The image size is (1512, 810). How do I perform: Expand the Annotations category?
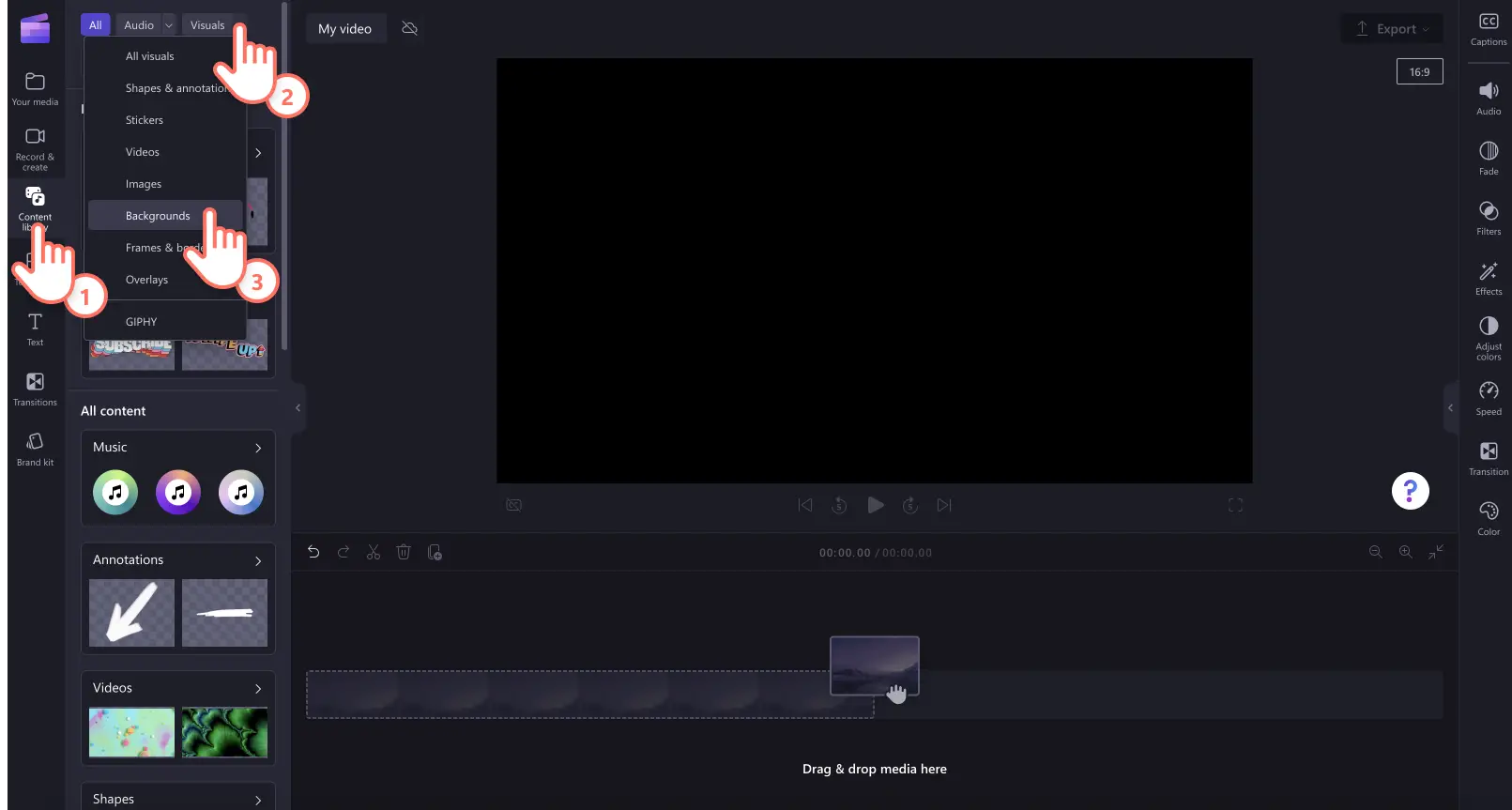coord(258,560)
